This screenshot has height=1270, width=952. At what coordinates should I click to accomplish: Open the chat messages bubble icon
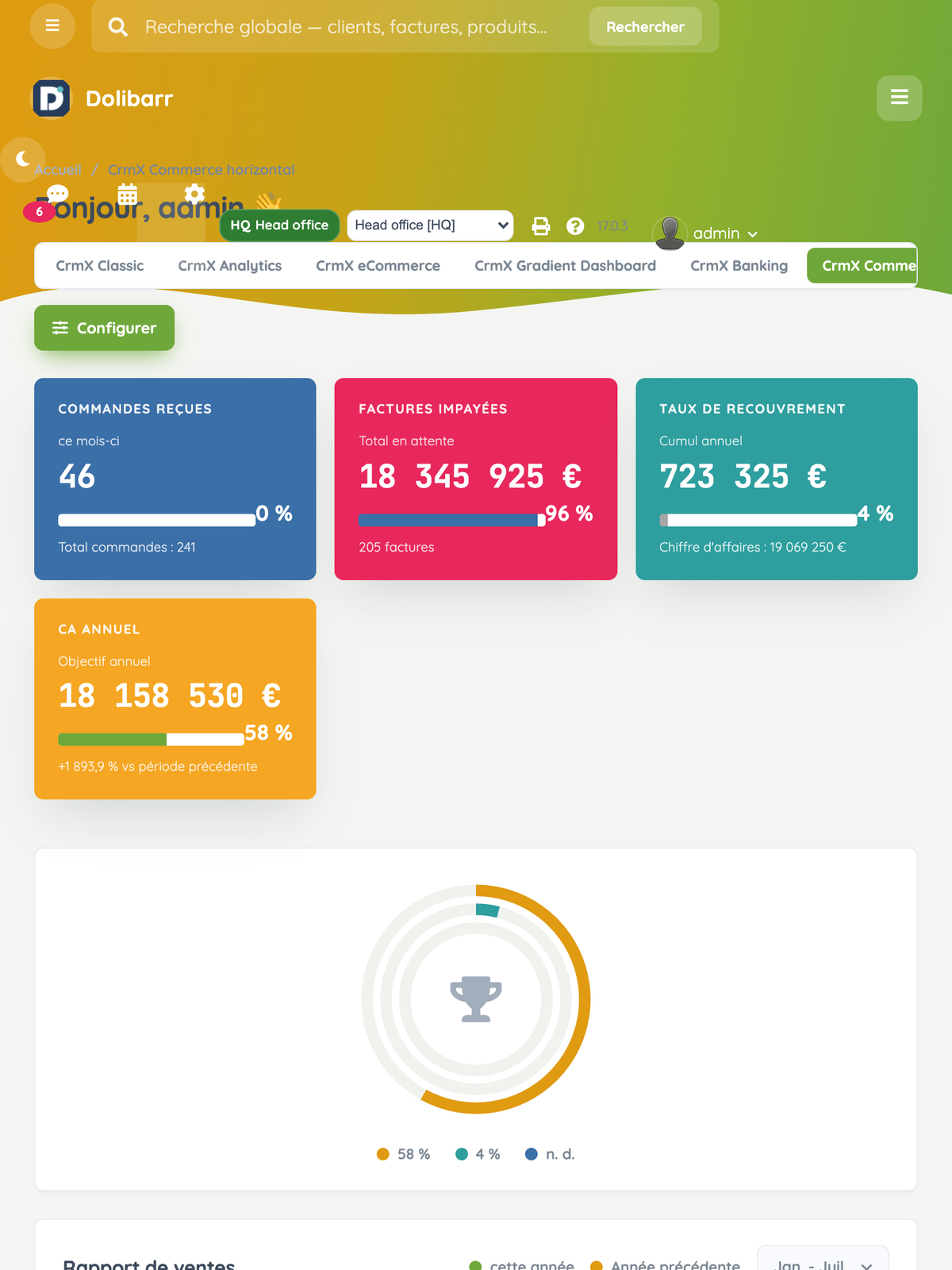[58, 194]
